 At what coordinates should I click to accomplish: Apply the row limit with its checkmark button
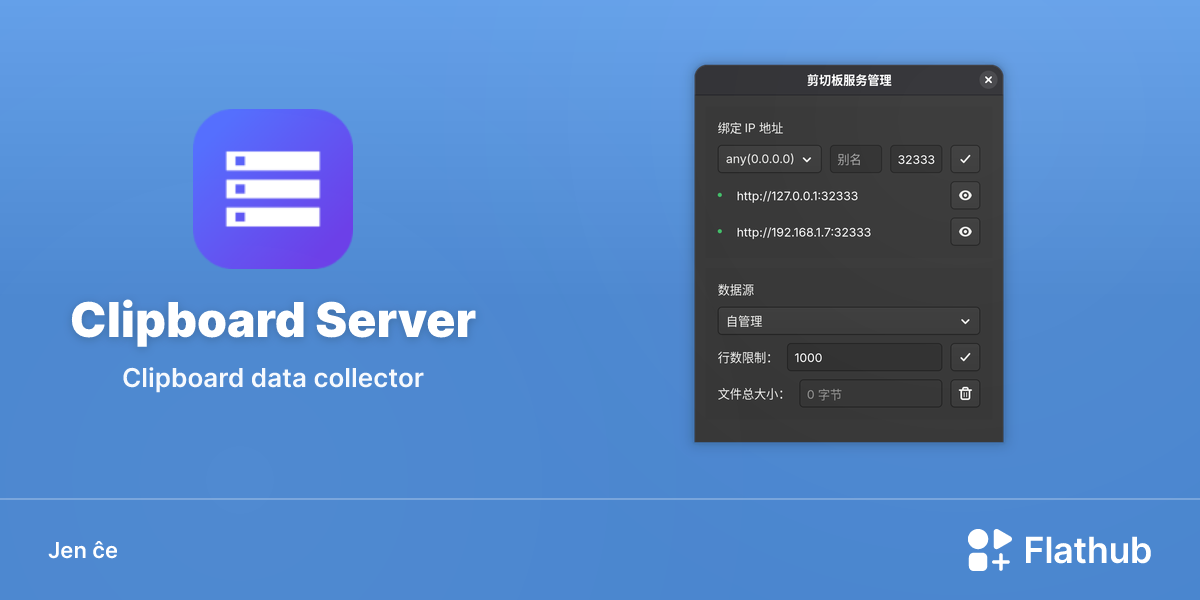[x=965, y=357]
